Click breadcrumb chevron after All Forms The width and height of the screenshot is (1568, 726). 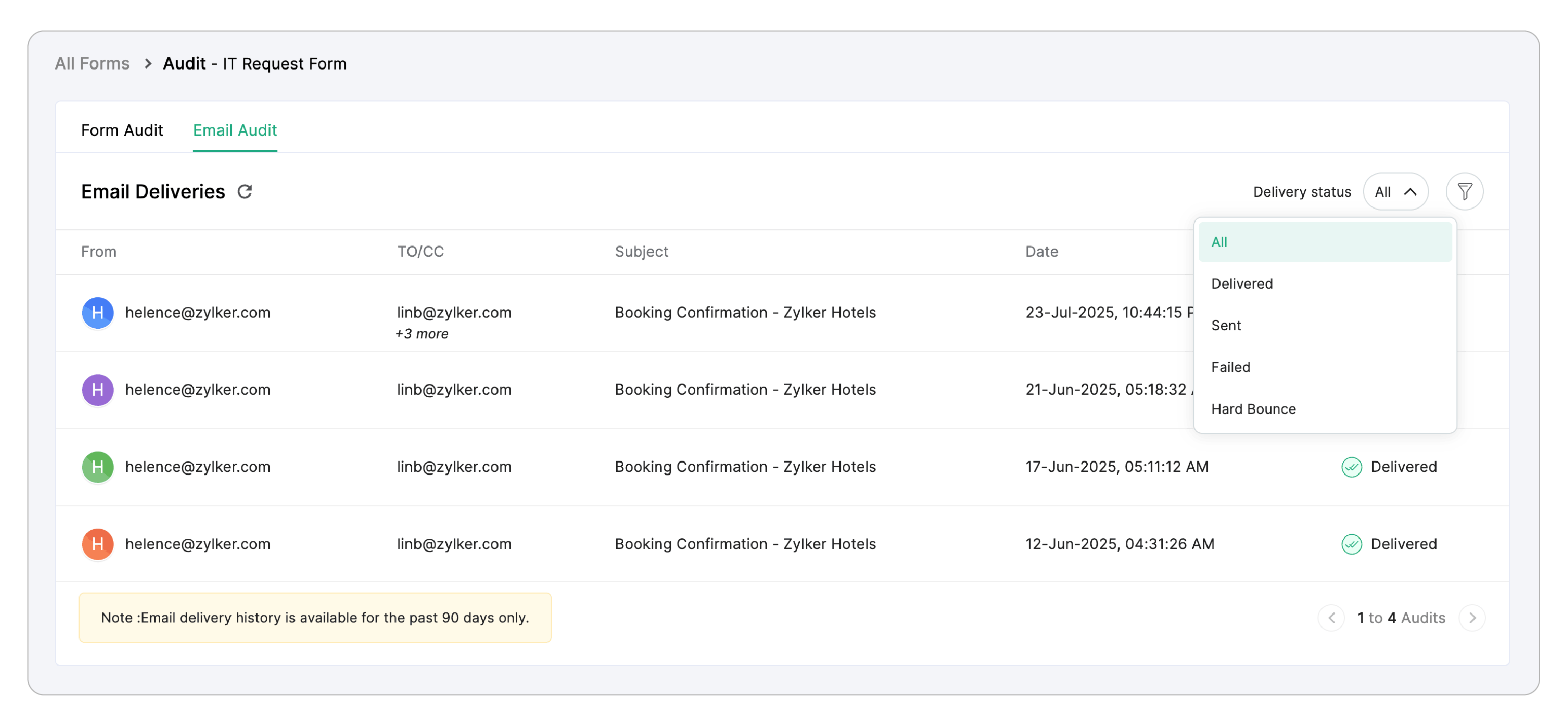[x=147, y=63]
